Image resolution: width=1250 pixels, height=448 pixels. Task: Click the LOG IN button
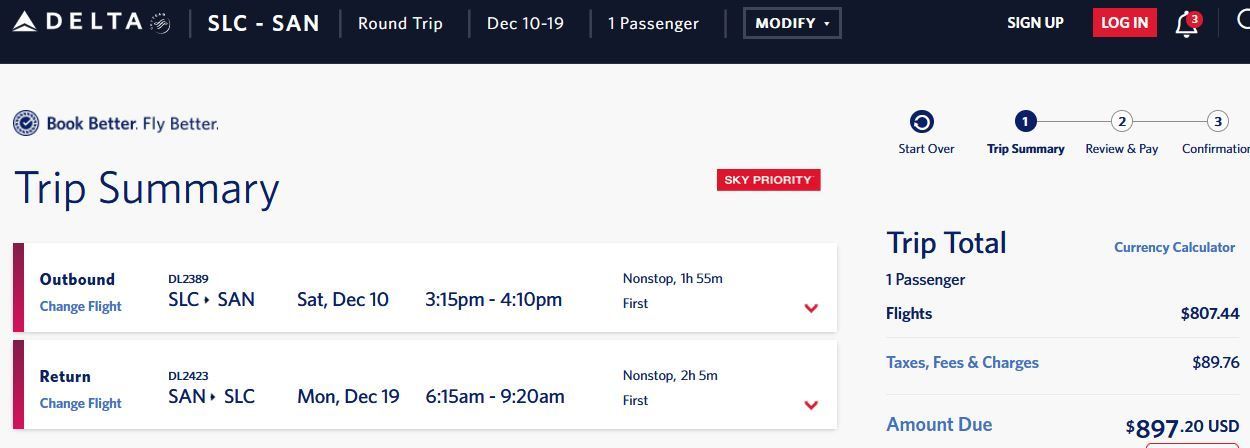(x=1124, y=23)
